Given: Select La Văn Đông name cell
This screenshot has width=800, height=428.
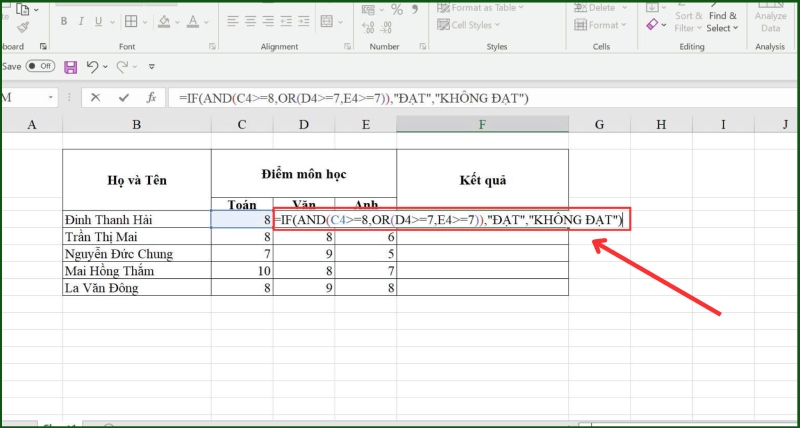Looking at the screenshot, I should pos(137,288).
